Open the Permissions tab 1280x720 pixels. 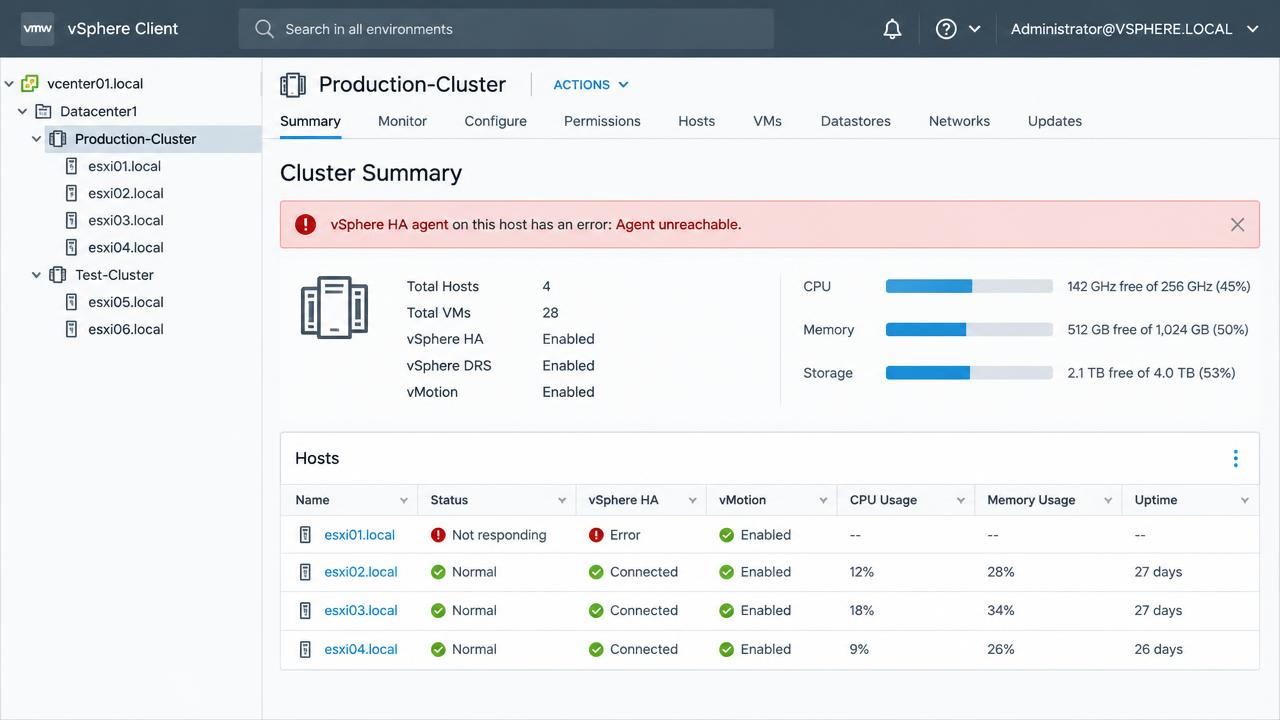click(602, 121)
